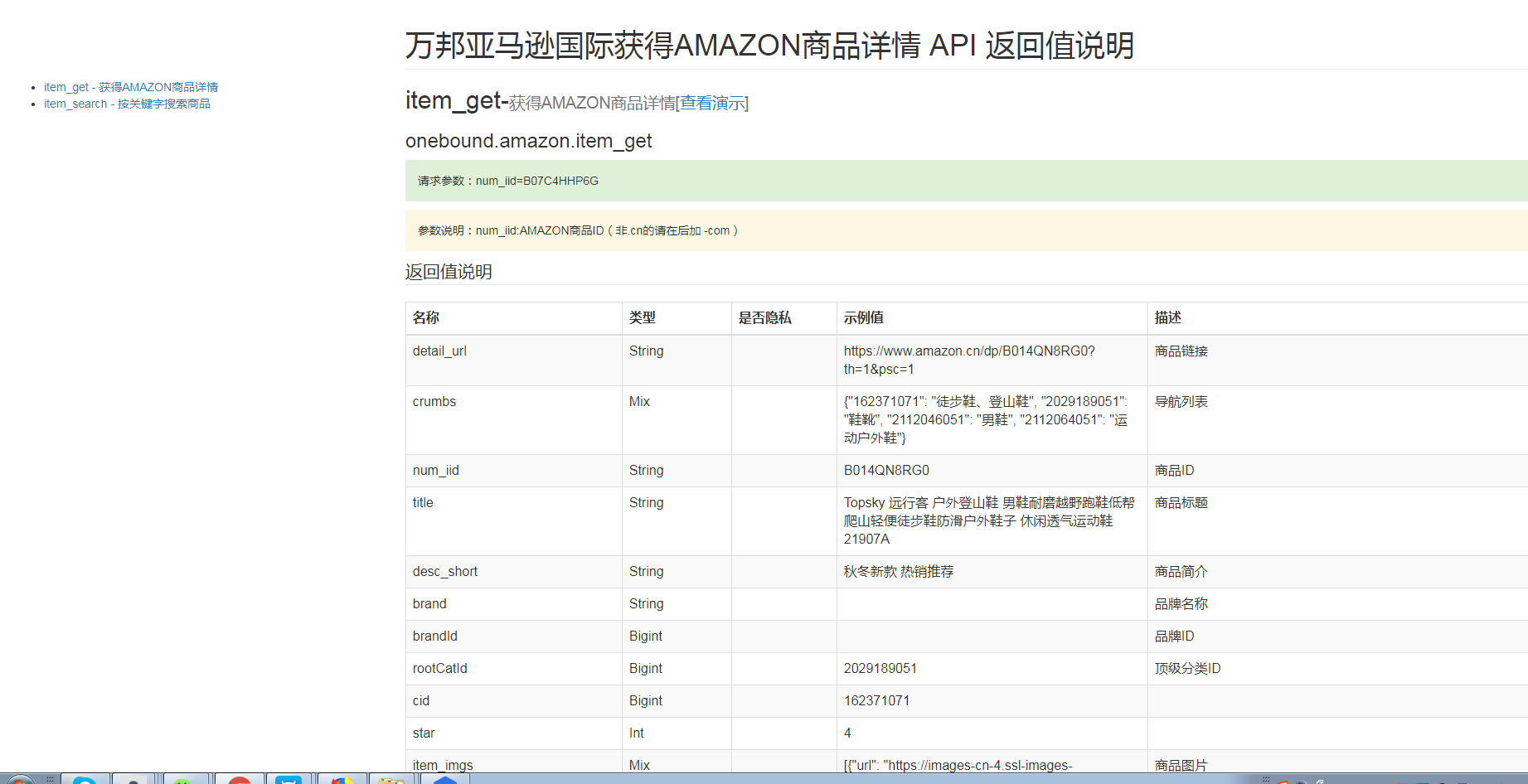Select the star name cell

[x=513, y=733]
